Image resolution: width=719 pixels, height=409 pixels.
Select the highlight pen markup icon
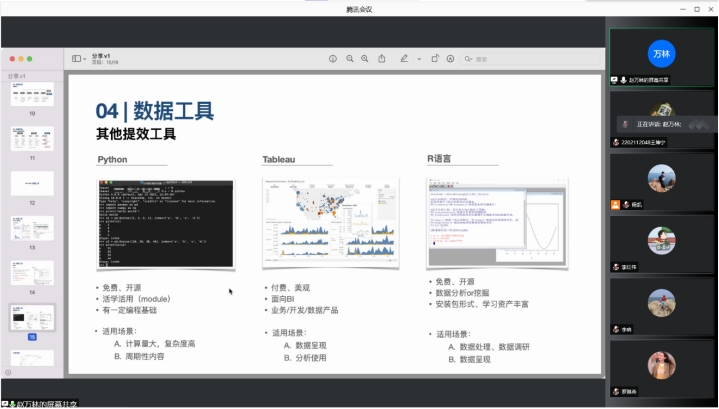point(405,59)
